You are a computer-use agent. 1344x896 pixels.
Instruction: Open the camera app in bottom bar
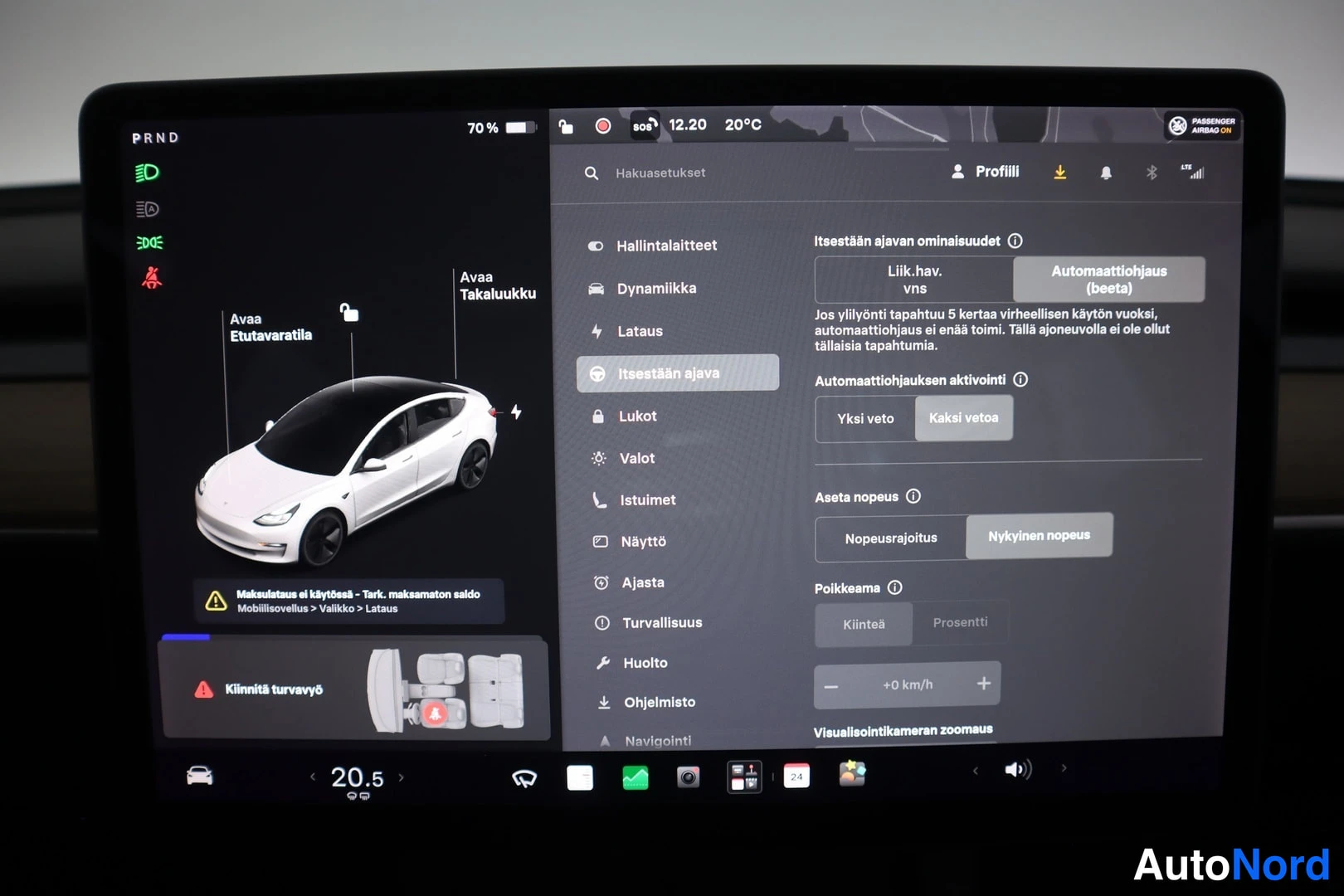(x=689, y=777)
